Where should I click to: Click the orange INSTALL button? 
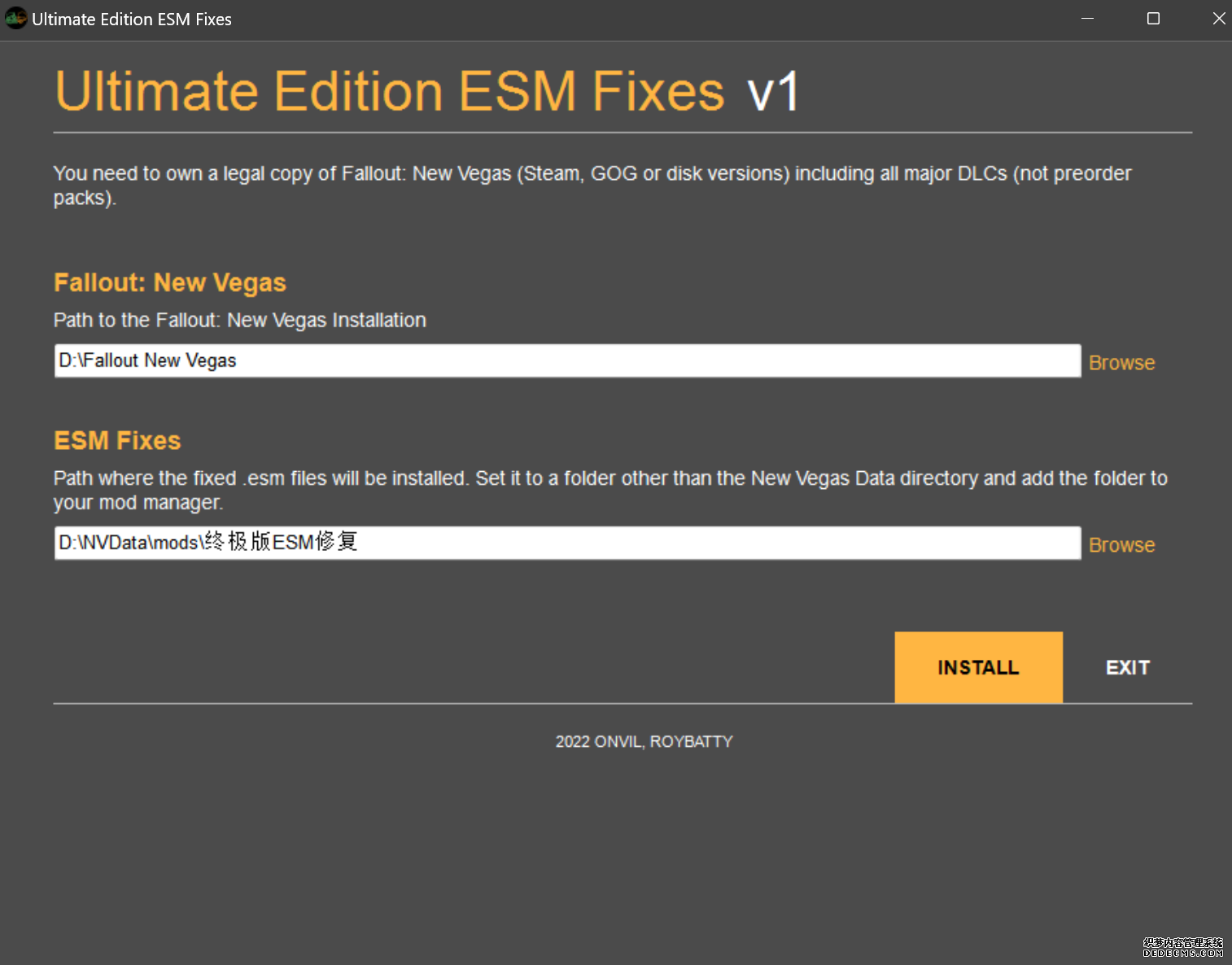point(978,667)
